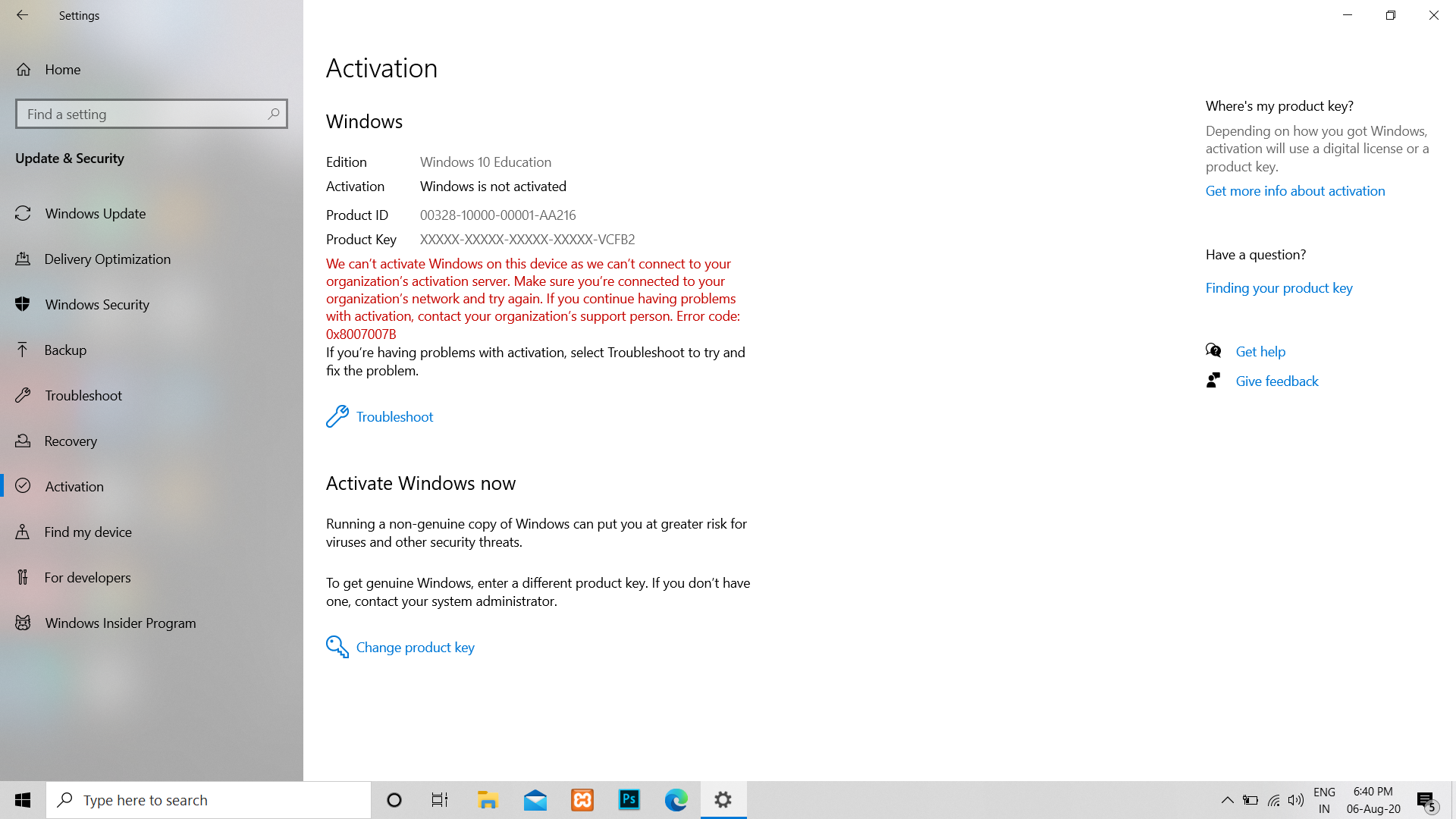Image resolution: width=1456 pixels, height=819 pixels.
Task: Open Windows Update settings
Action: coord(152,213)
